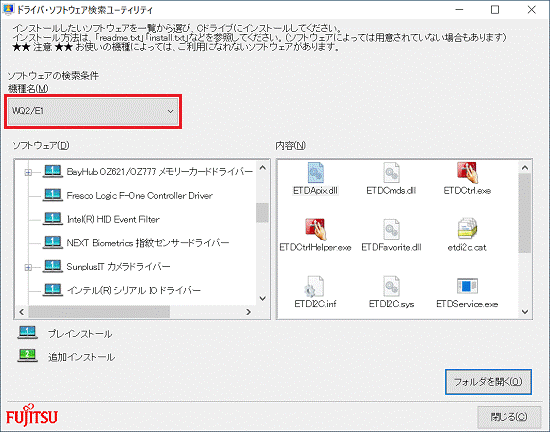Select NEXT Biometrics 指紋センサードライバー entry
550x432 pixels.
coord(148,243)
